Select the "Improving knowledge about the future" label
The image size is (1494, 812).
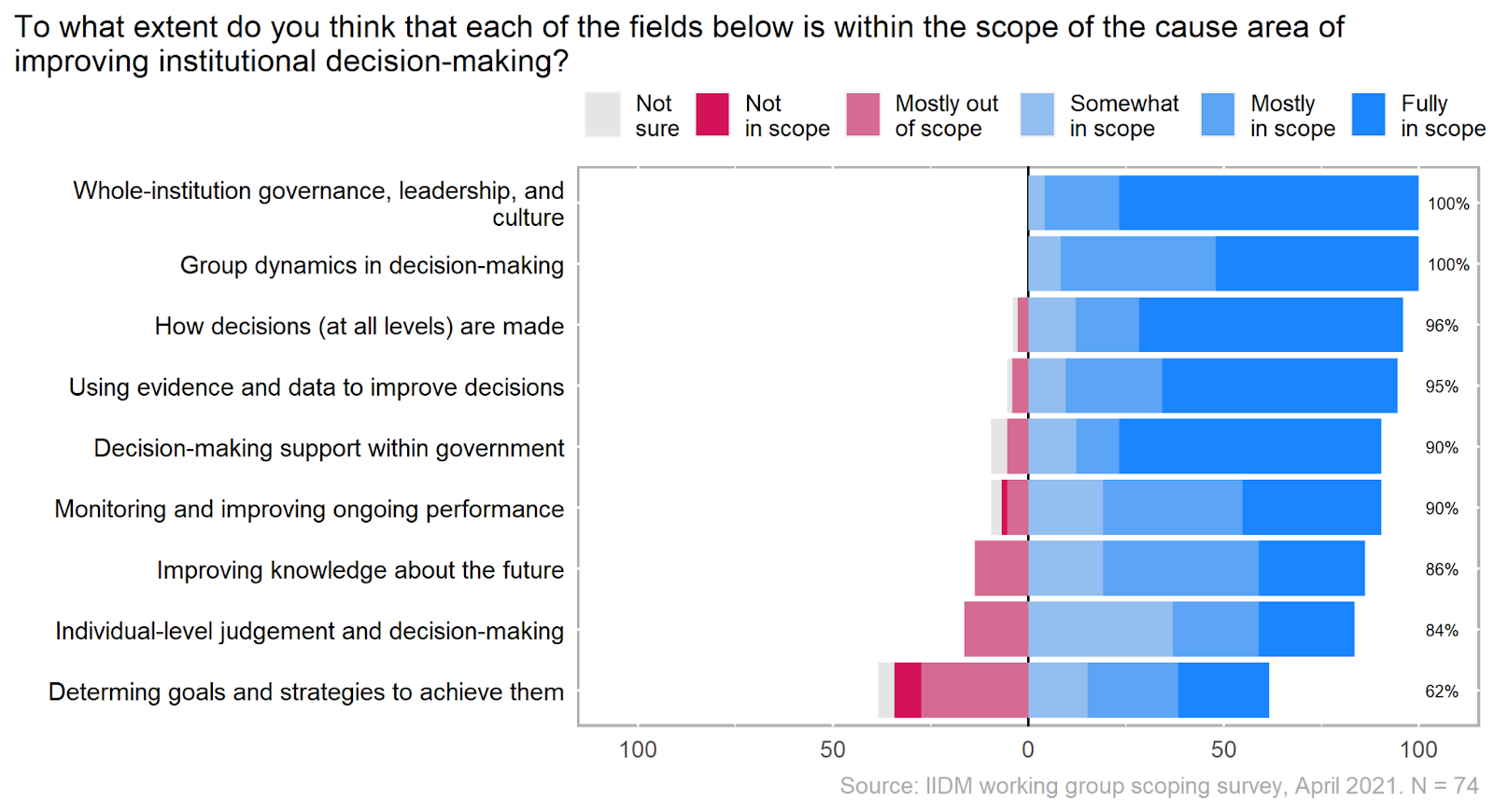tap(359, 569)
